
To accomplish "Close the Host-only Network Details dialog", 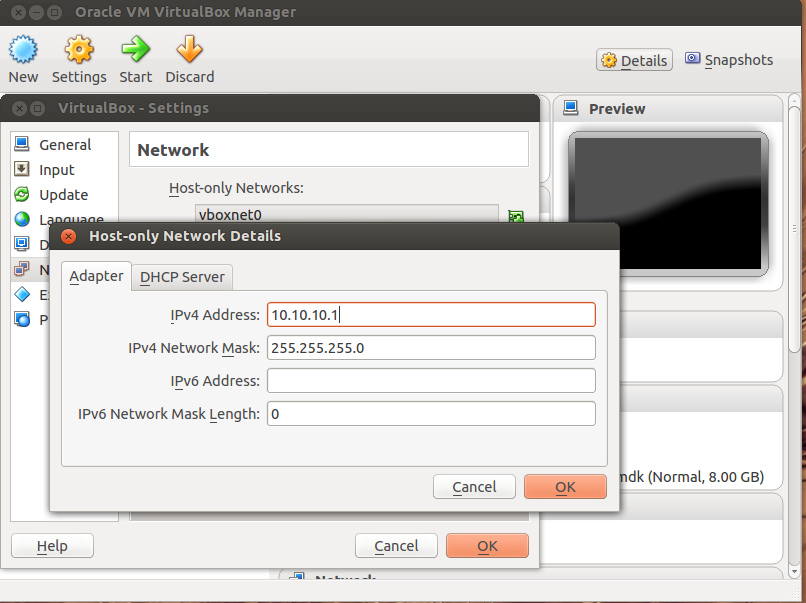I will pyautogui.click(x=68, y=236).
